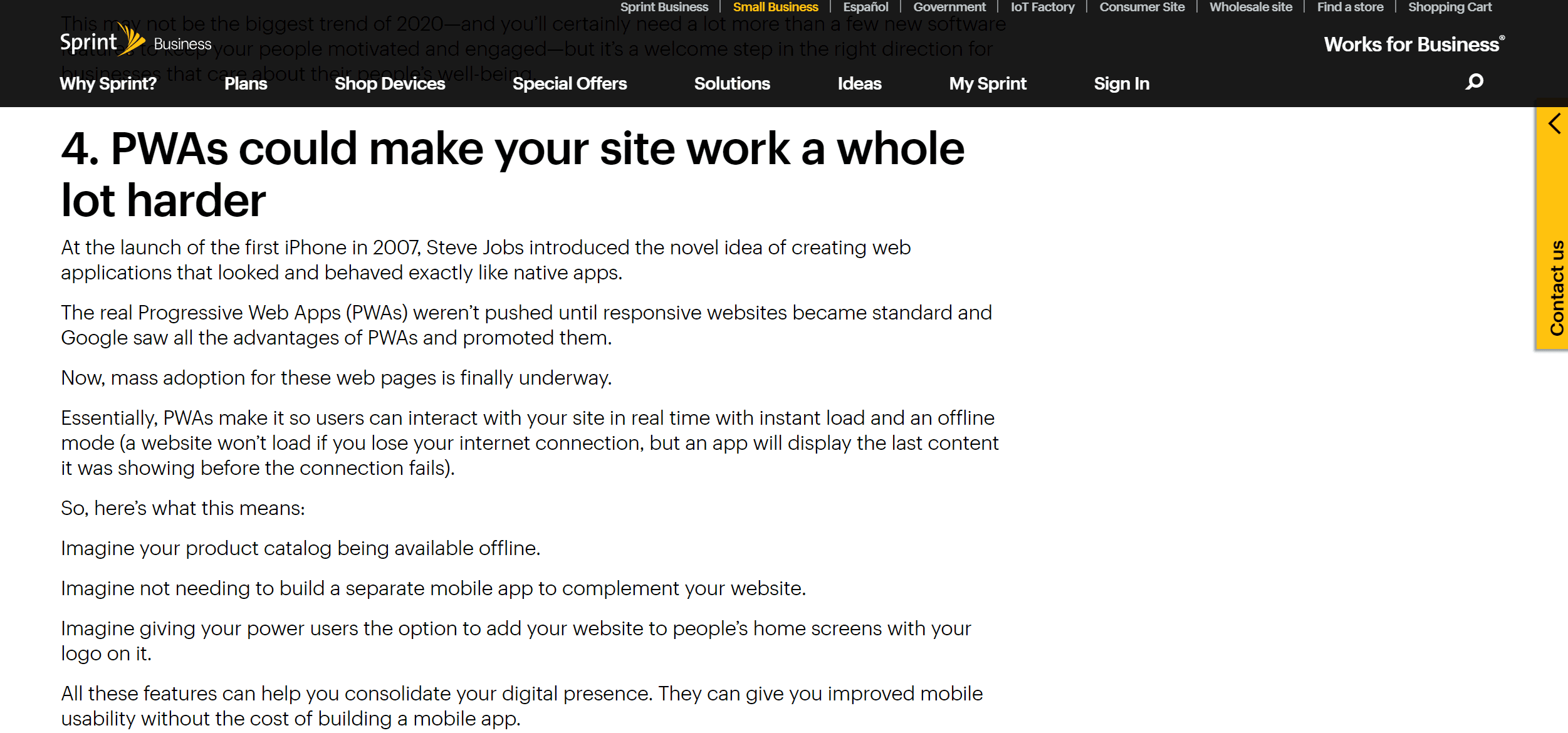Open the Government site link

949,7
